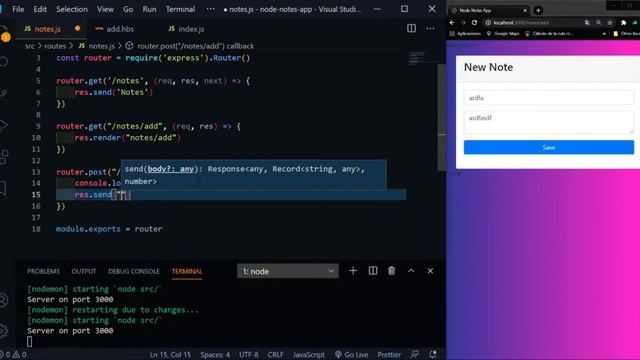Click the CRLF end-of-line indicator

tap(276, 355)
